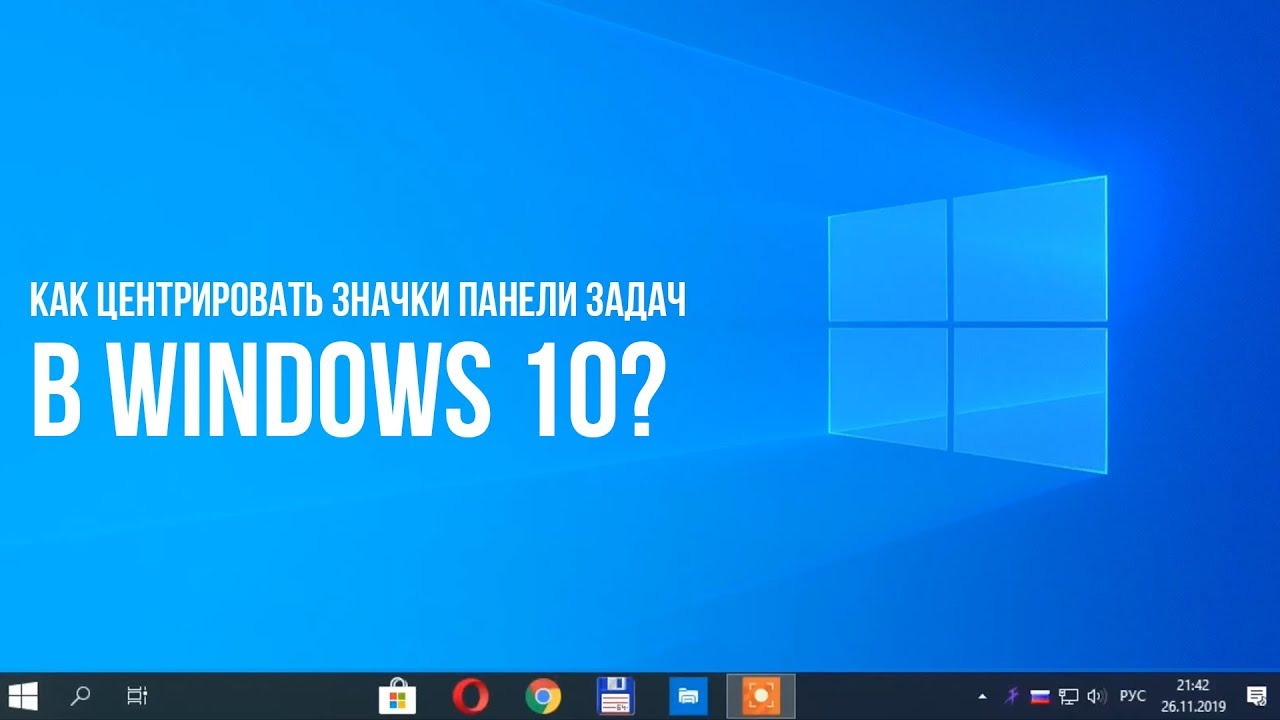Open taskbar search magnifier
This screenshot has width=1280, height=720.
pyautogui.click(x=80, y=696)
